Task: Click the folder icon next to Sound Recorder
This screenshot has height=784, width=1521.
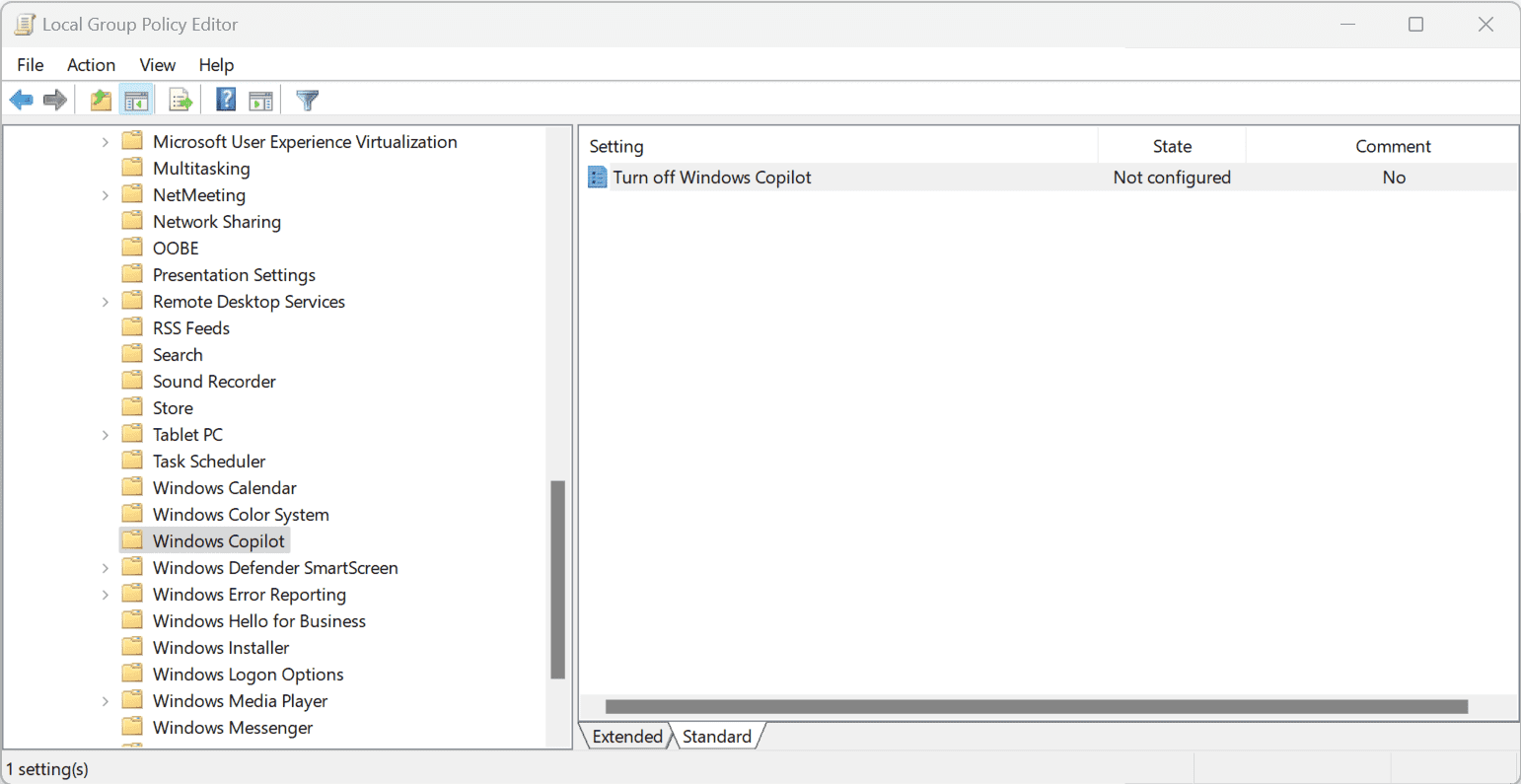Action: (132, 382)
